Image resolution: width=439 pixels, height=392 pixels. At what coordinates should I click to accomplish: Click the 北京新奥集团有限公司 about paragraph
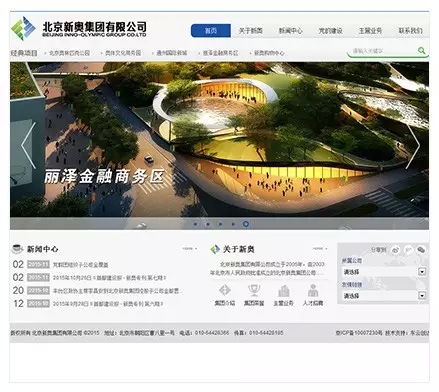268,269
